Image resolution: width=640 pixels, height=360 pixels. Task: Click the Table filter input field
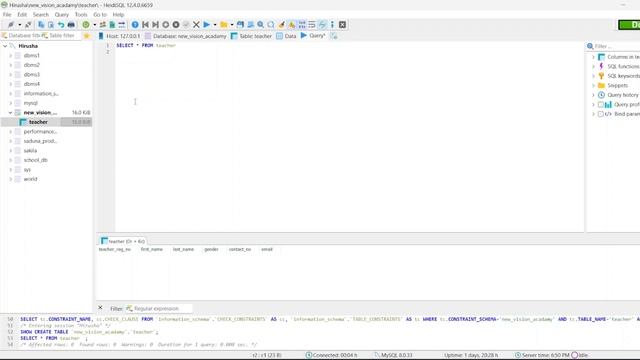point(61,36)
